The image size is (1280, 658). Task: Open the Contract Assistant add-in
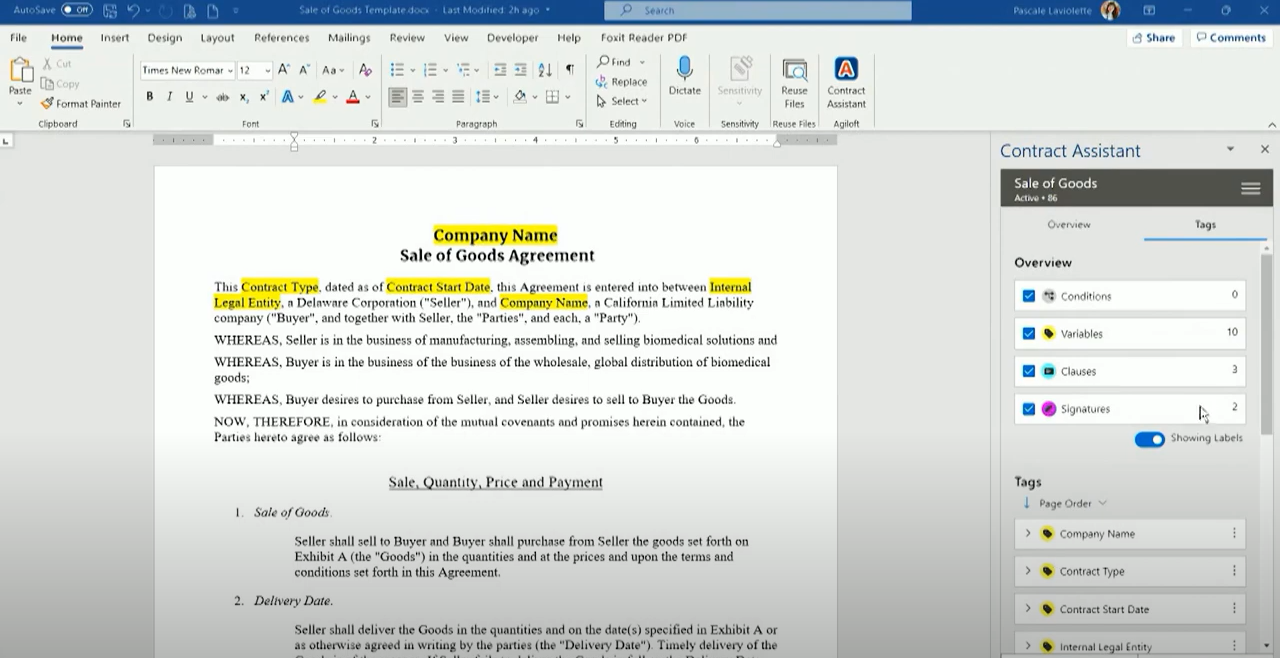tap(846, 85)
